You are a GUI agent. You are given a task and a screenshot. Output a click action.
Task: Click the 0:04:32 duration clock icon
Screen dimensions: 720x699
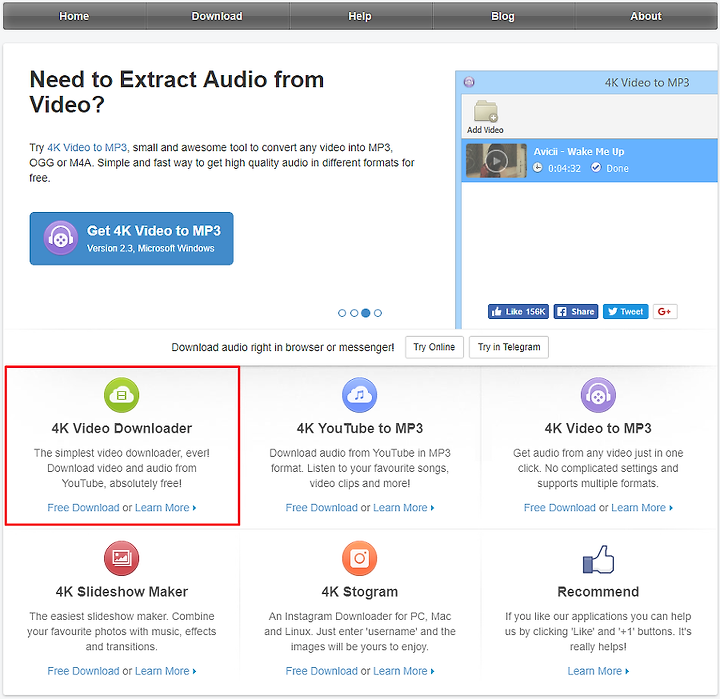click(538, 168)
